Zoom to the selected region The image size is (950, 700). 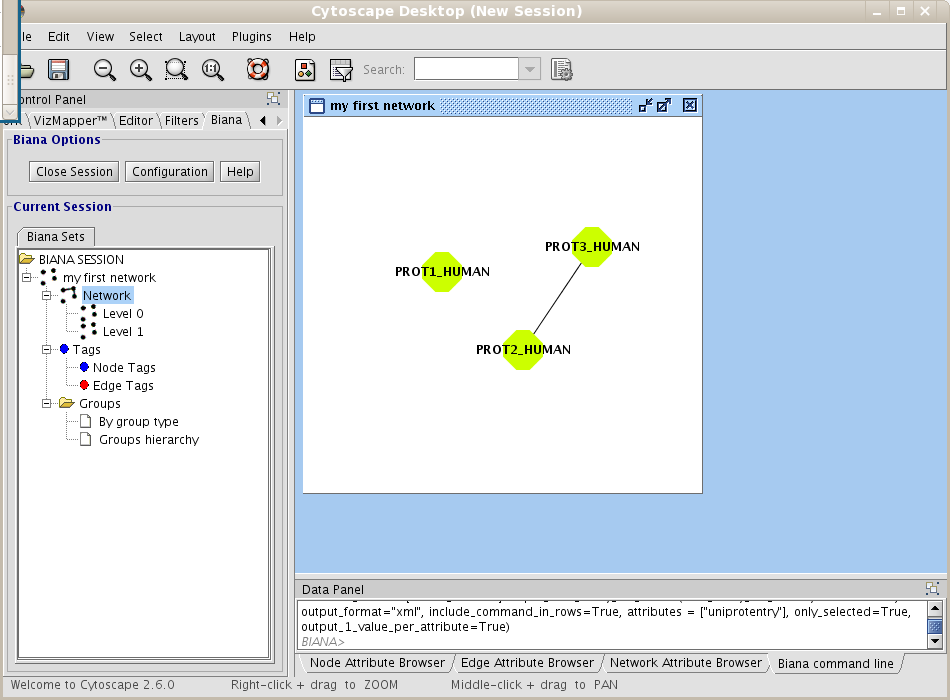pos(177,70)
